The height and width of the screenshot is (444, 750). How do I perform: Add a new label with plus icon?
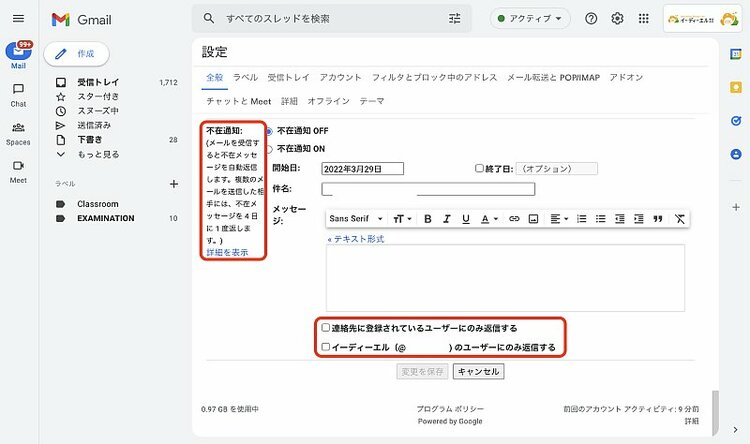coord(174,184)
